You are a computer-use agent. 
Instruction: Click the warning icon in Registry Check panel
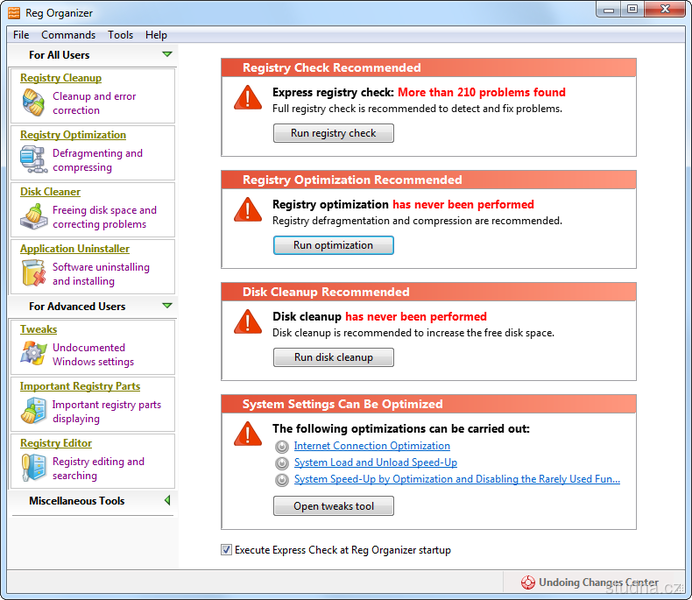click(248, 98)
